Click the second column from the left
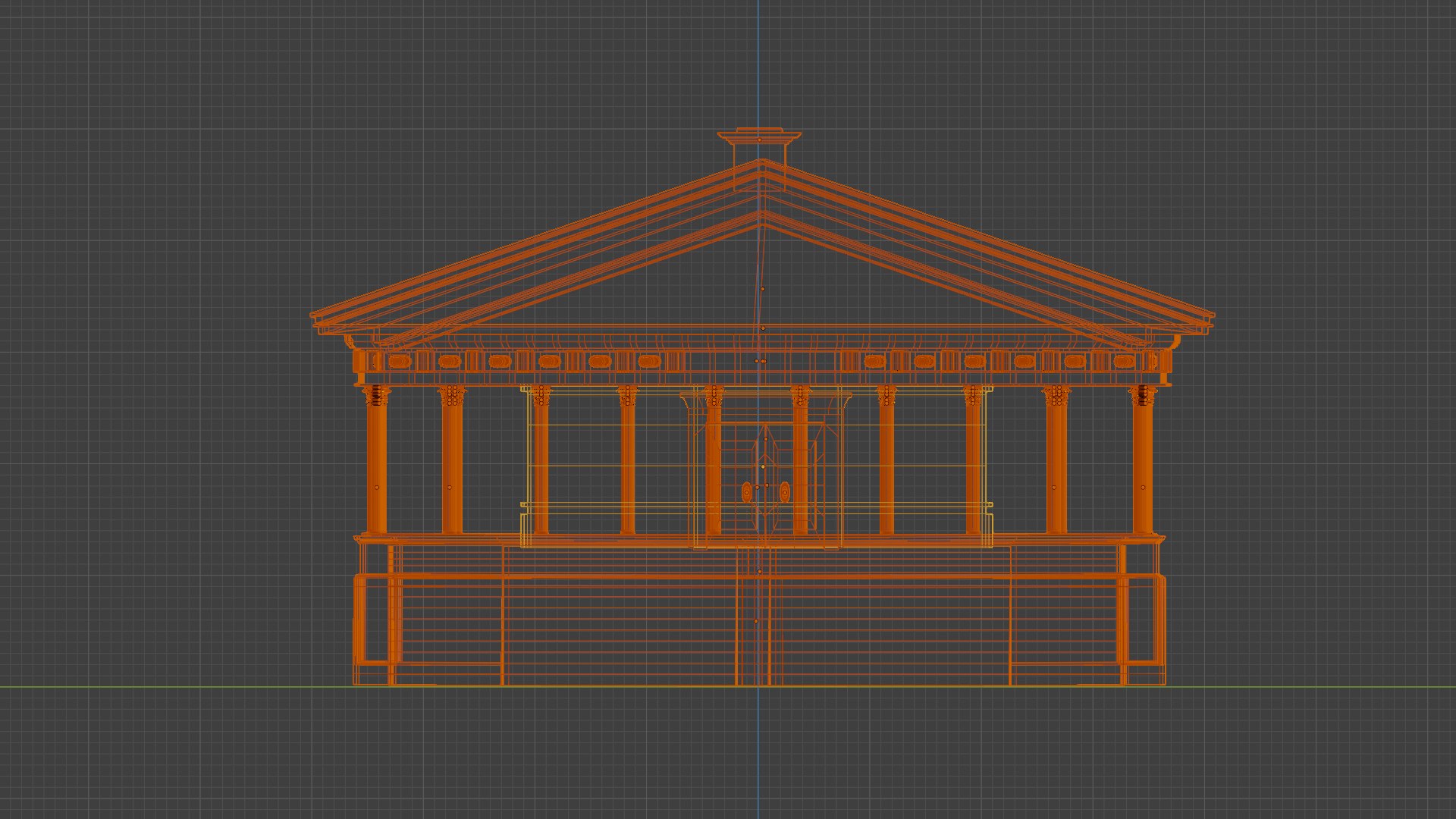The width and height of the screenshot is (1456, 819). point(452,460)
